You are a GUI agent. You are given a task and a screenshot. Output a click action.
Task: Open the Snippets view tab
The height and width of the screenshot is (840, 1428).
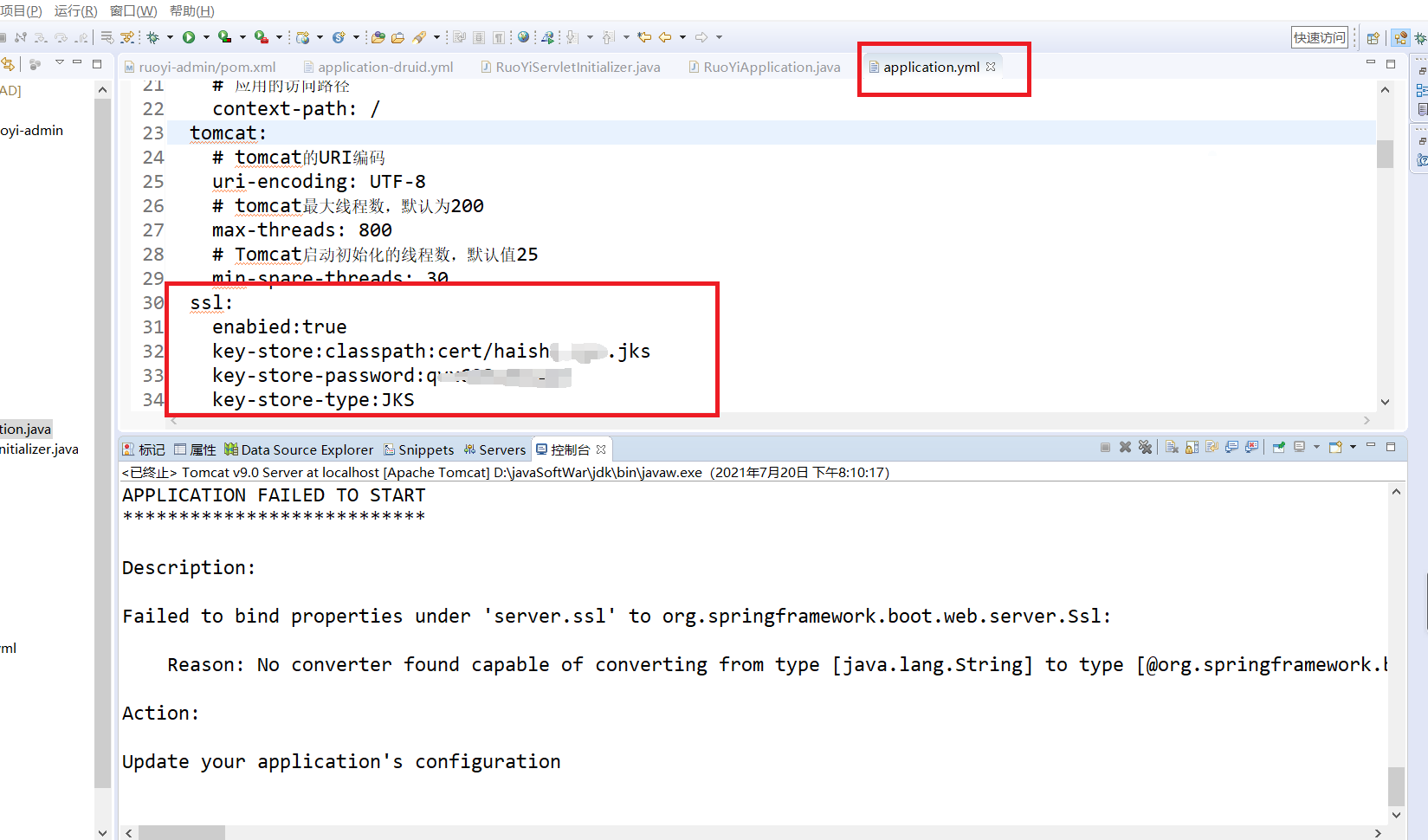pos(419,449)
